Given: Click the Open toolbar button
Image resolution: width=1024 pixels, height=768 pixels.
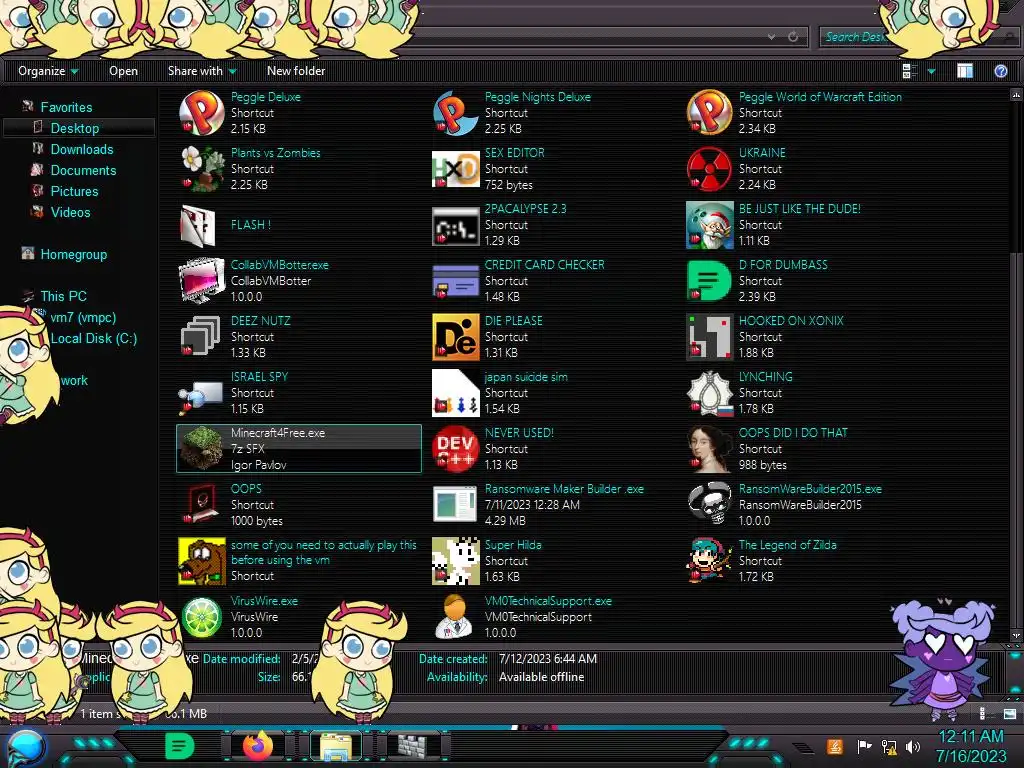Looking at the screenshot, I should (123, 71).
